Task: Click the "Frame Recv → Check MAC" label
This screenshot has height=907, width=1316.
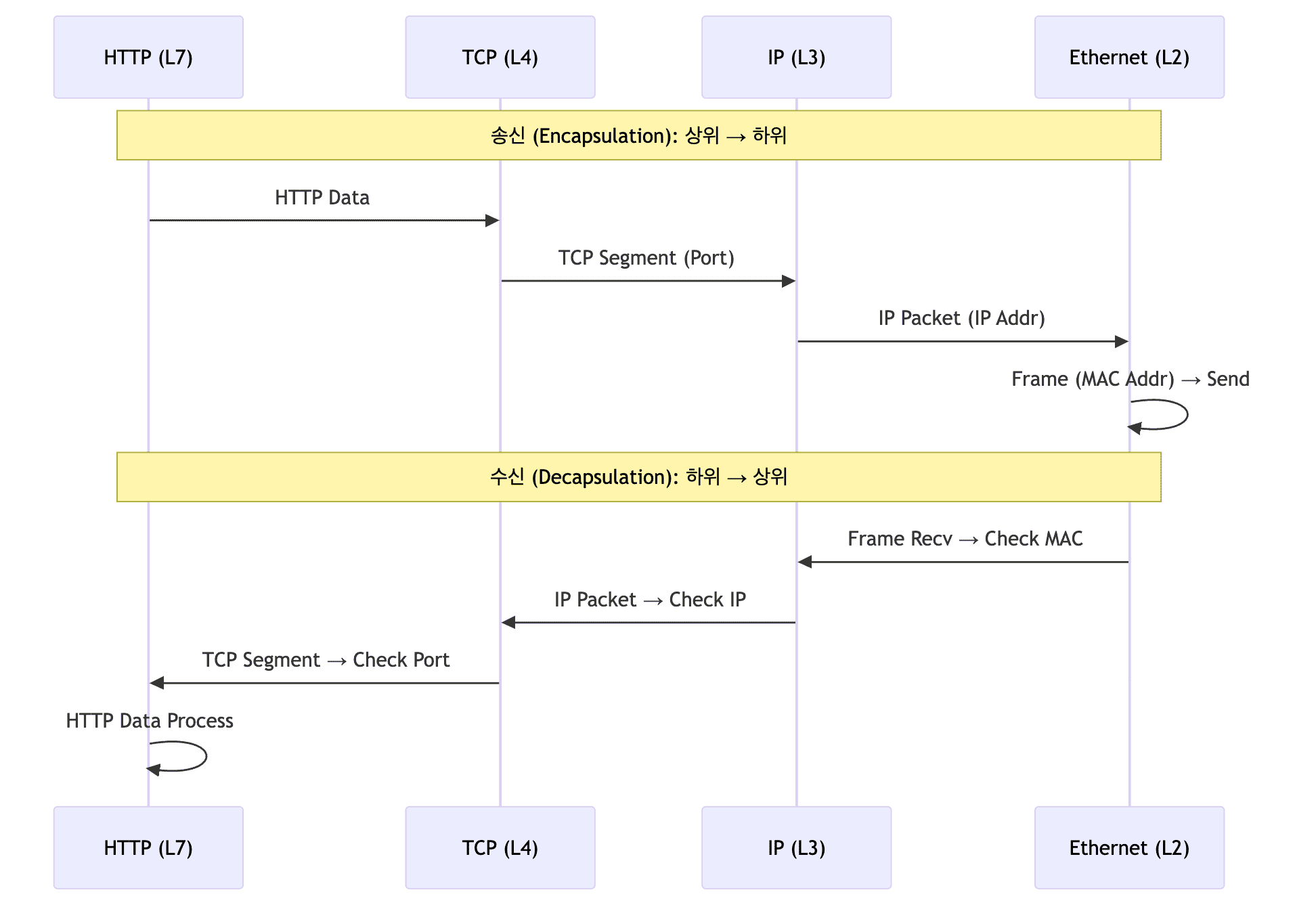Action: pos(965,539)
